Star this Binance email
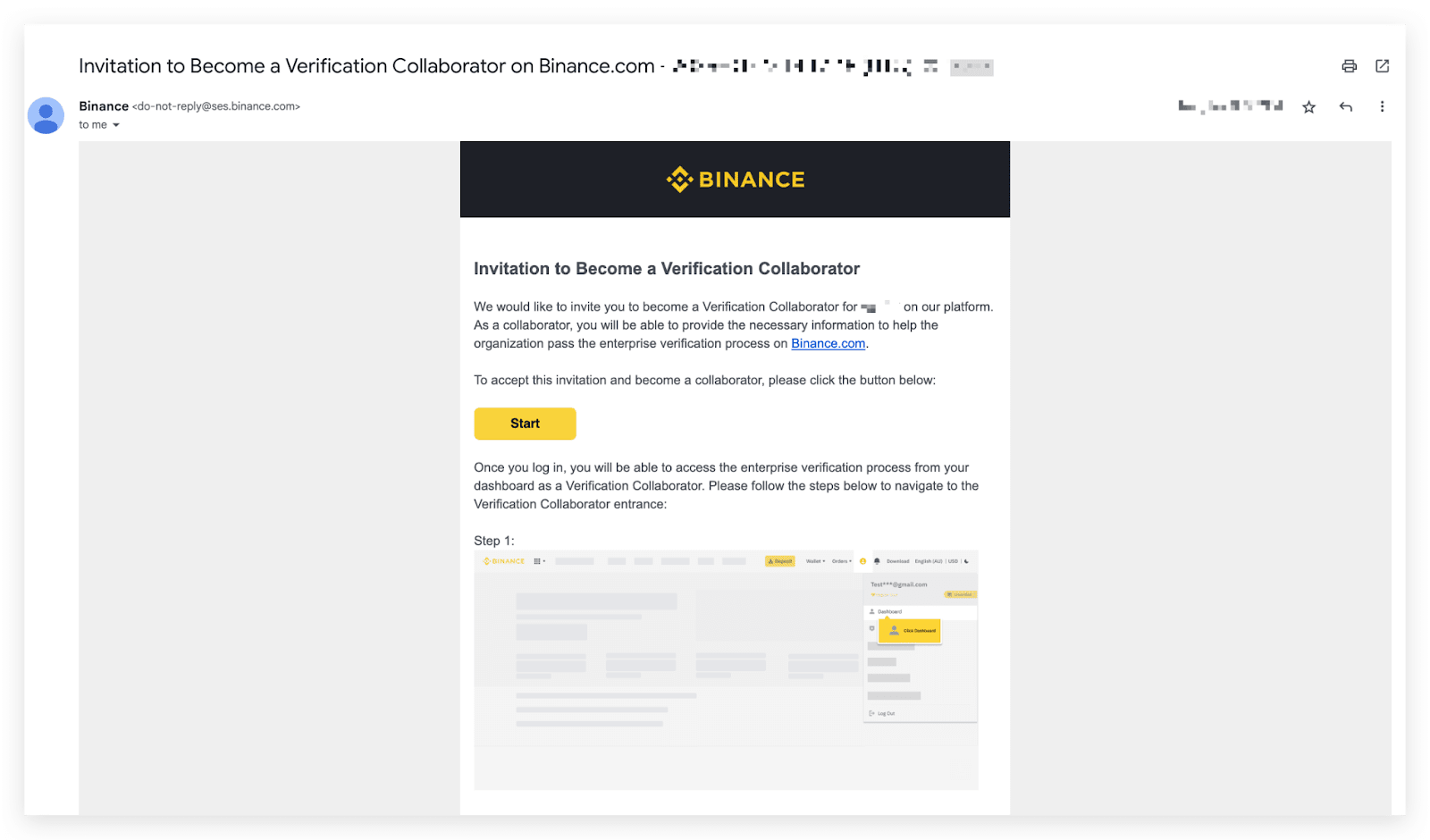The height and width of the screenshot is (840, 1430). [x=1308, y=107]
